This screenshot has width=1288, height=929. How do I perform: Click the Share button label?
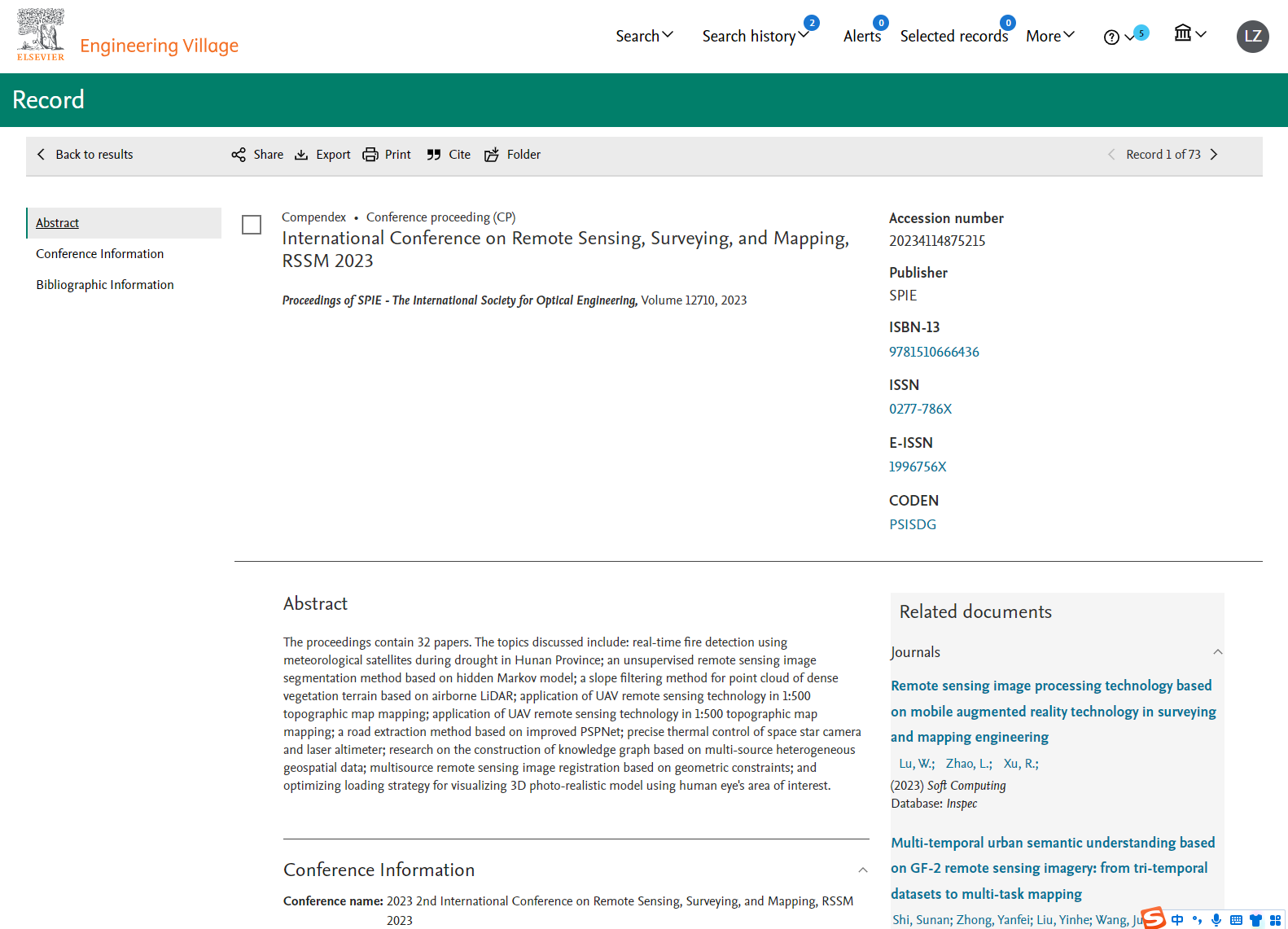click(x=268, y=155)
